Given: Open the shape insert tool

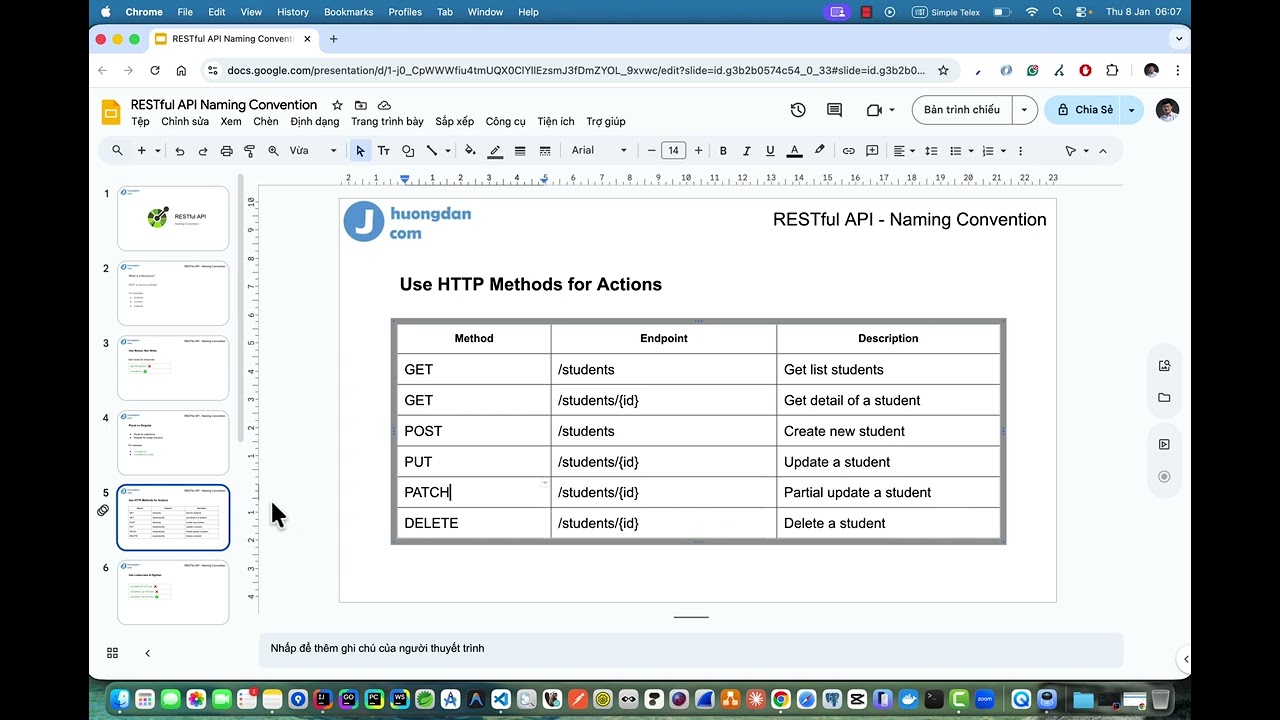Looking at the screenshot, I should [408, 151].
